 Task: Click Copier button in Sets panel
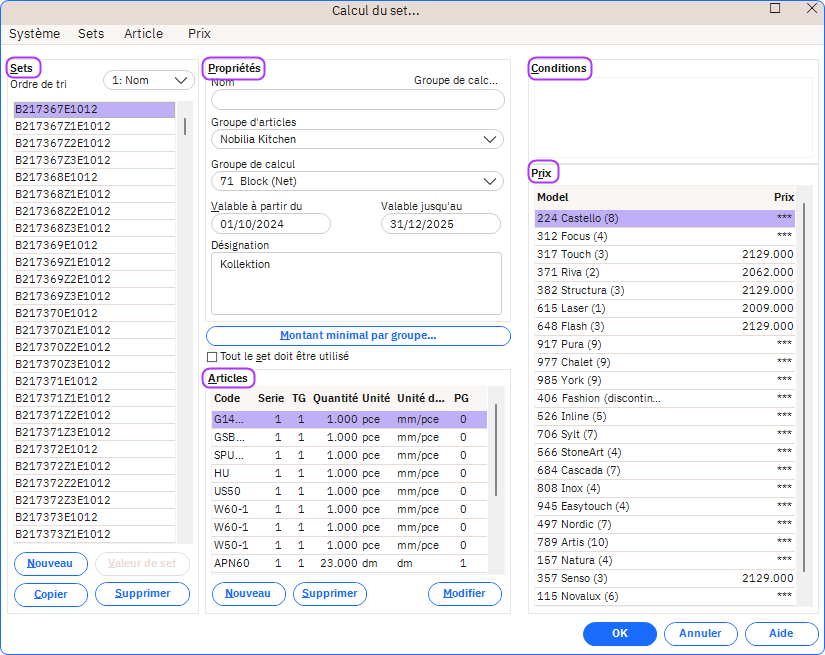coord(50,594)
